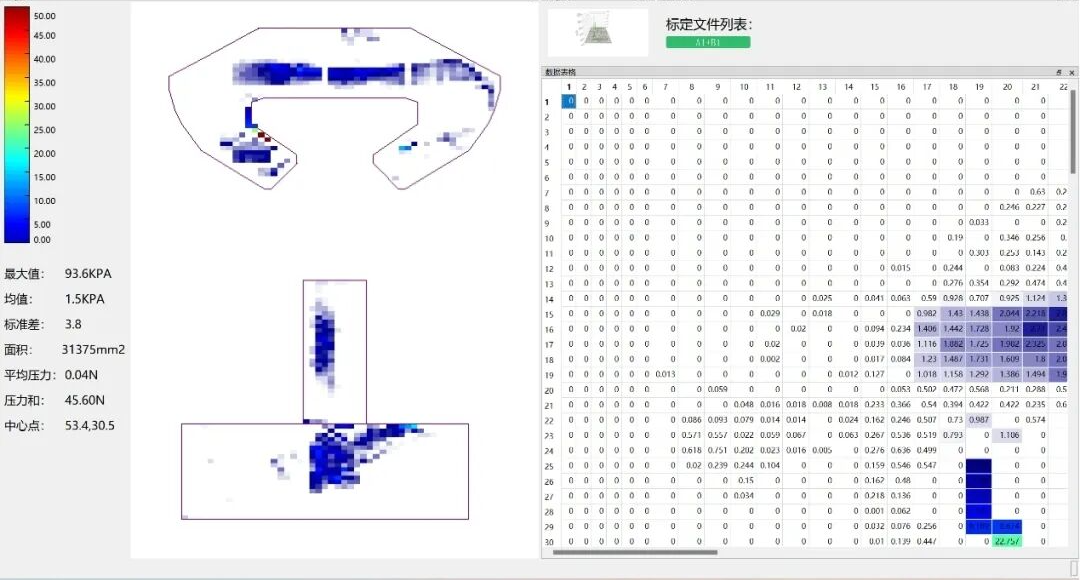Close the data table panel
1080x580 pixels.
(x=1071, y=72)
